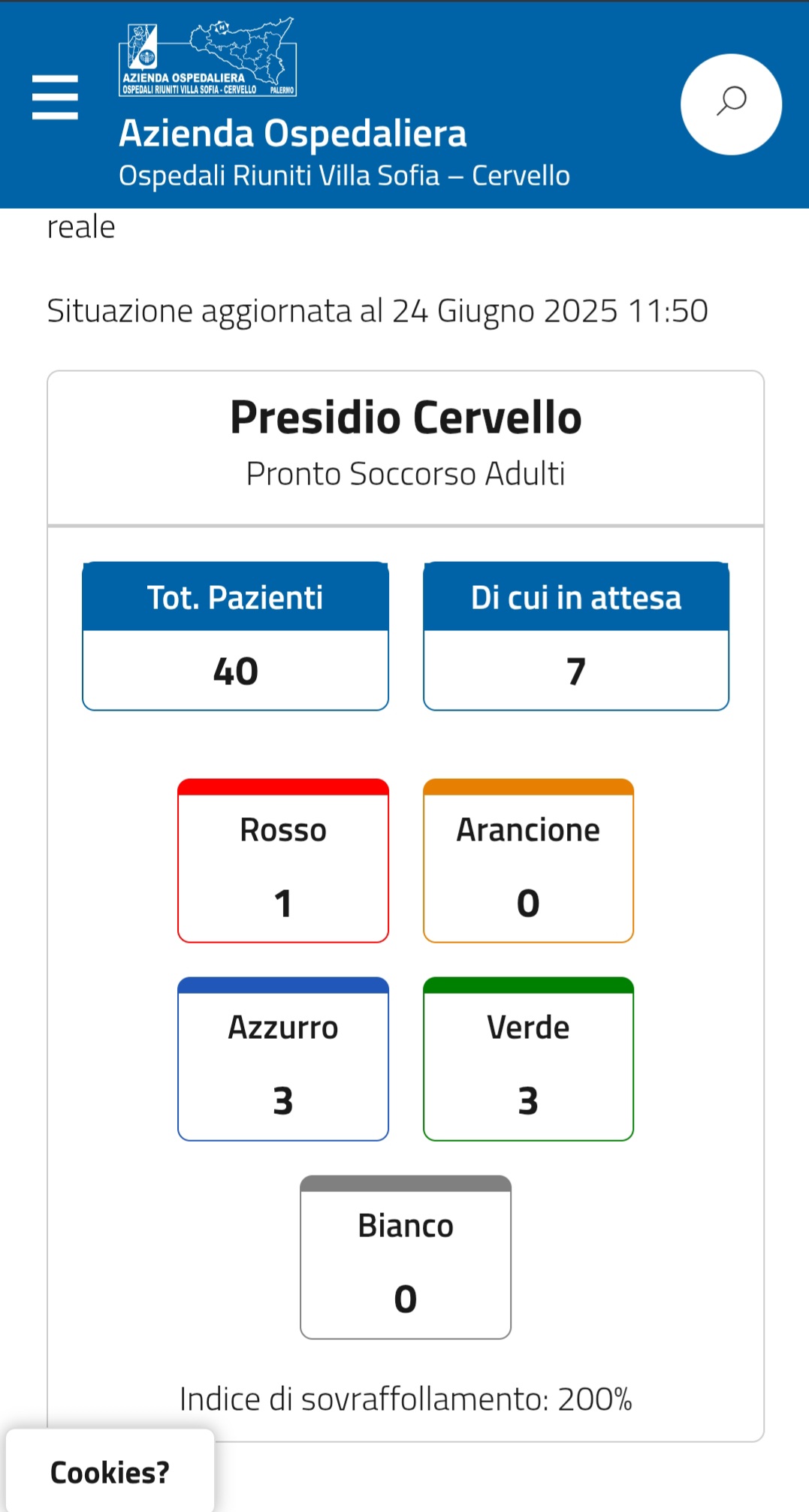Select the Verde triage code card
Image resolution: width=809 pixels, height=1512 pixels.
[x=528, y=1059]
